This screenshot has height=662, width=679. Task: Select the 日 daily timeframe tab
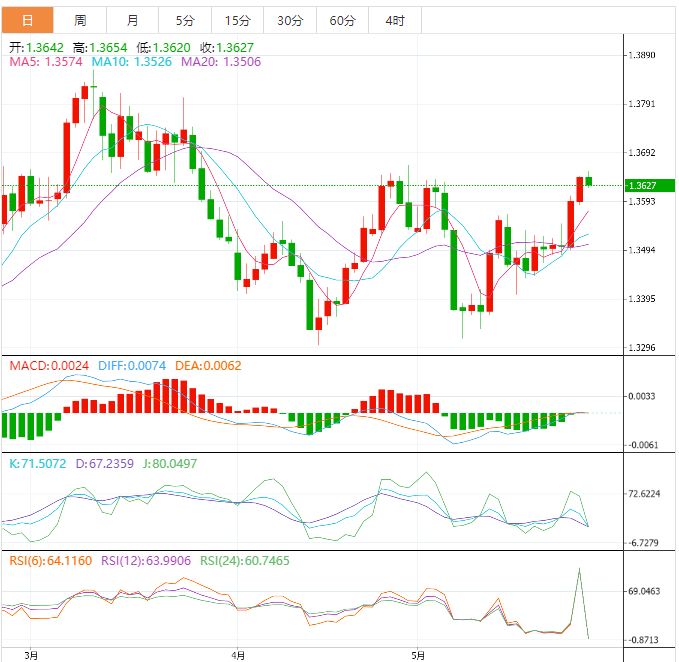click(27, 20)
